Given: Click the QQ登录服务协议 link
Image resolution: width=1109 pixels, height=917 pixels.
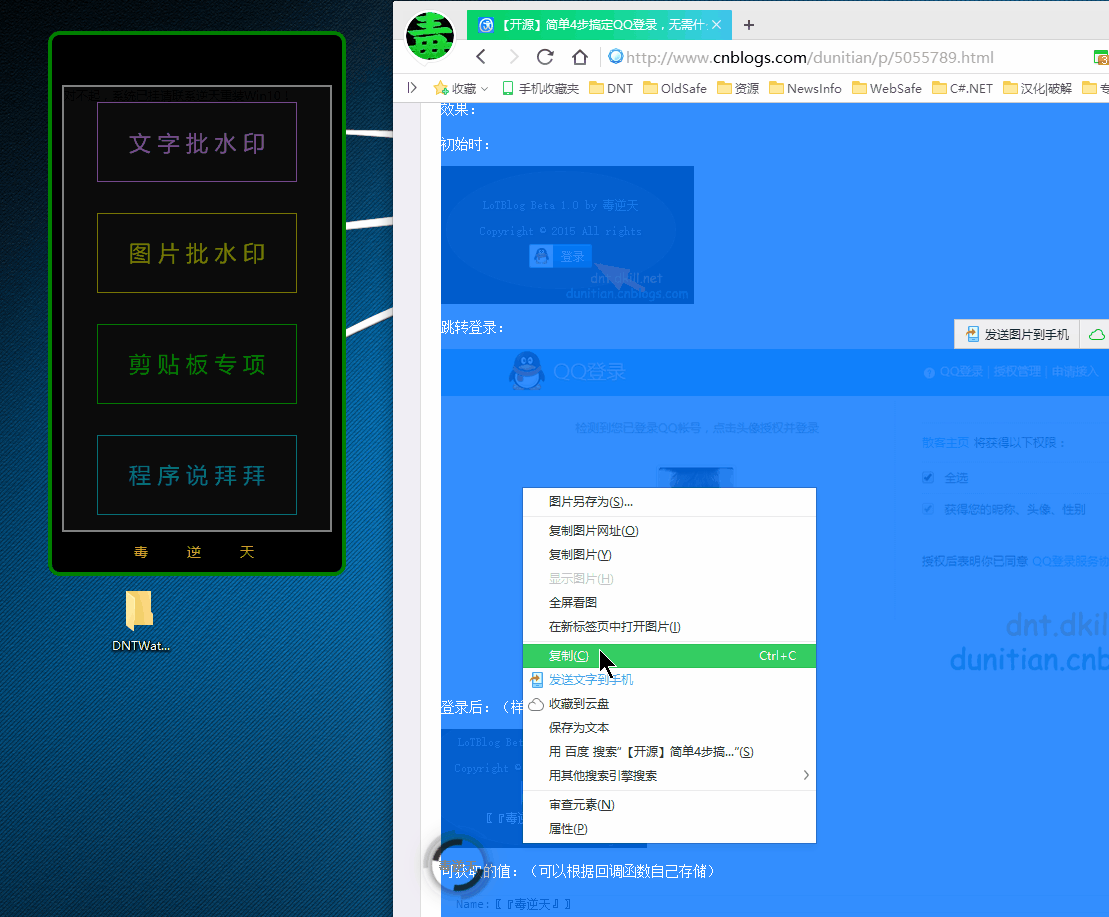Looking at the screenshot, I should [1070, 561].
